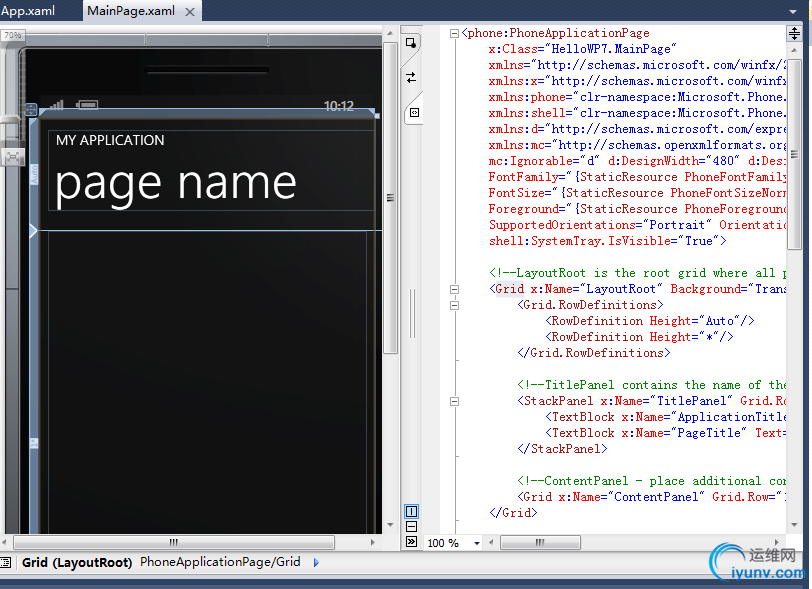Click the SupportedOrientations="Portrait" attribute
The width and height of the screenshot is (812, 589).
pyautogui.click(x=600, y=225)
